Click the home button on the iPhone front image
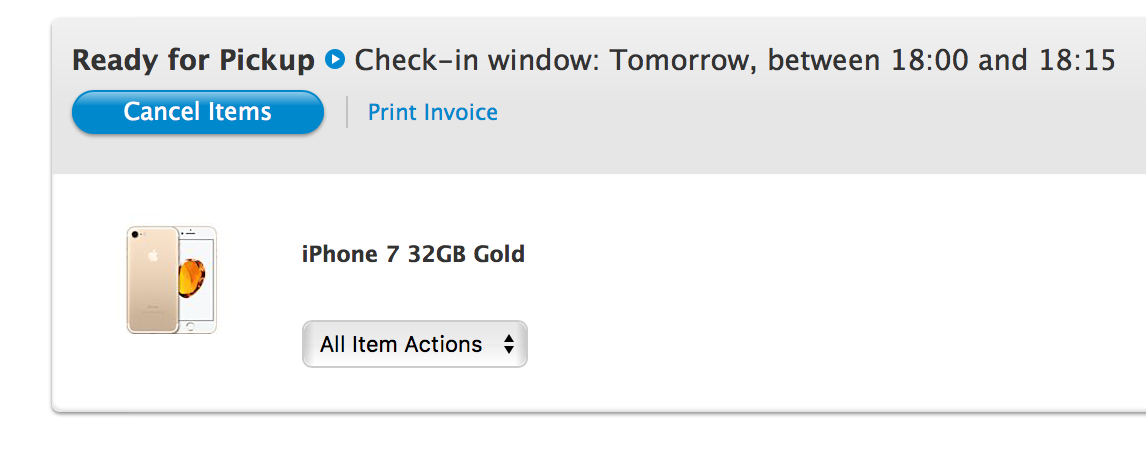Image resolution: width=1146 pixels, height=454 pixels. point(191,326)
